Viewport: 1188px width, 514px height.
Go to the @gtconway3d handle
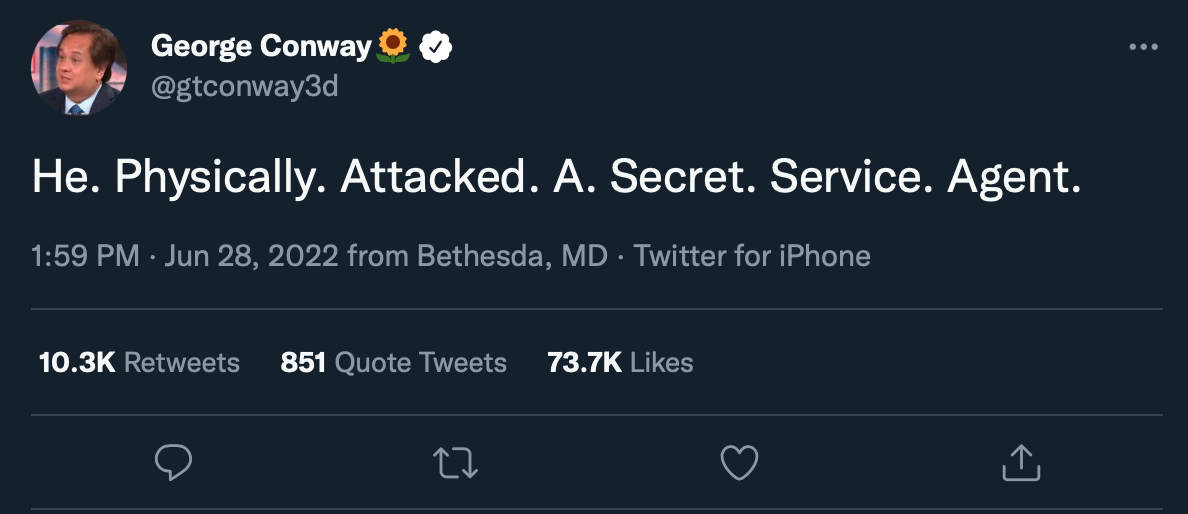pyautogui.click(x=244, y=87)
